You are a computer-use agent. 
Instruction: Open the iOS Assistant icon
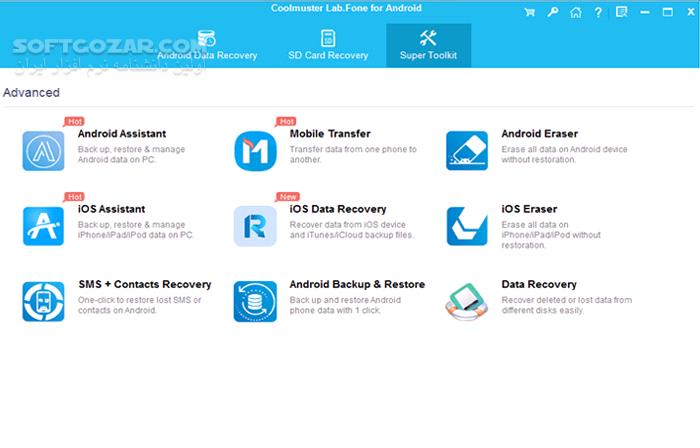43,226
